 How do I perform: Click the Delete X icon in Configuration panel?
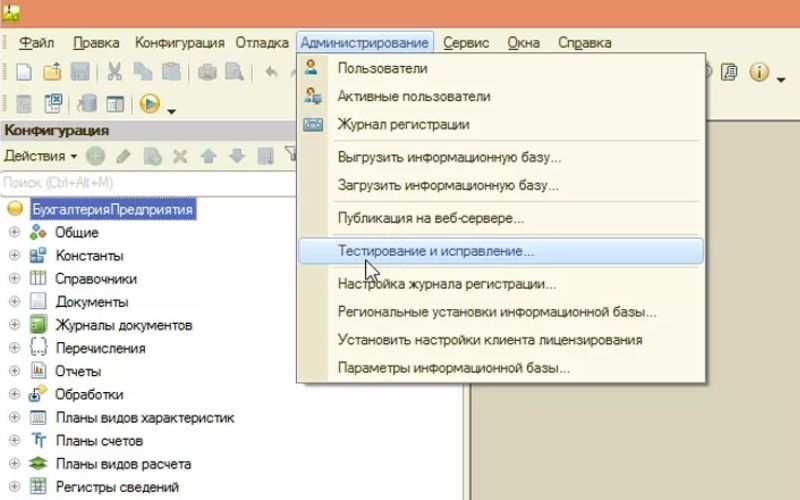(x=180, y=156)
